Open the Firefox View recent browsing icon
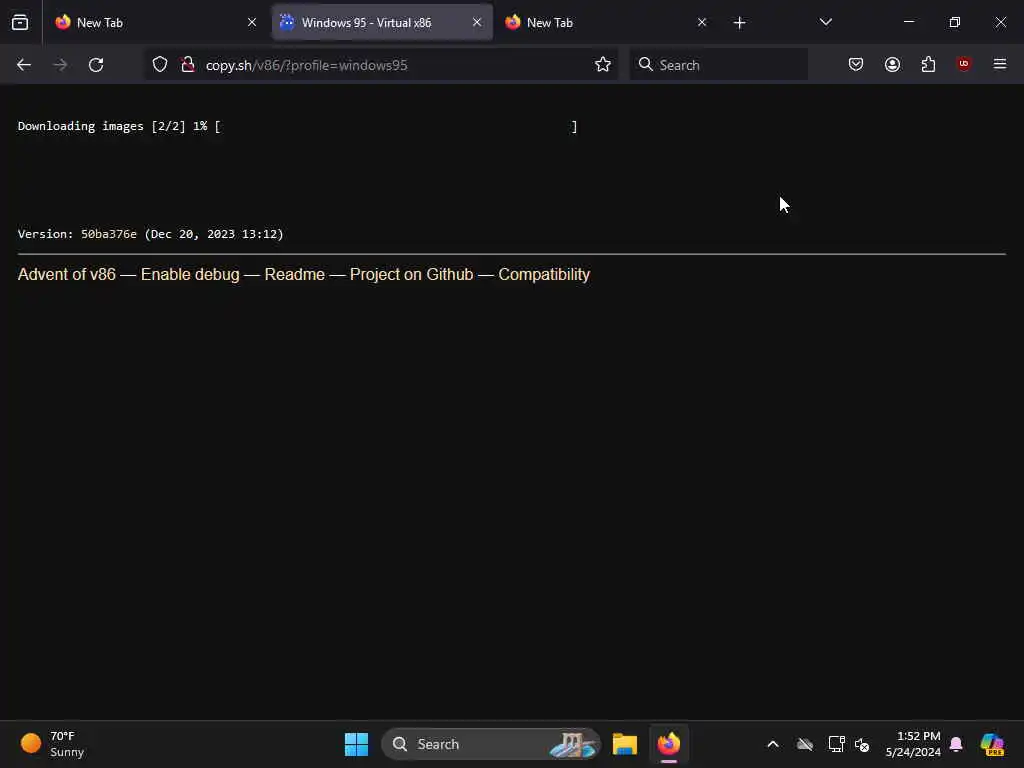Image resolution: width=1024 pixels, height=768 pixels. tap(20, 22)
